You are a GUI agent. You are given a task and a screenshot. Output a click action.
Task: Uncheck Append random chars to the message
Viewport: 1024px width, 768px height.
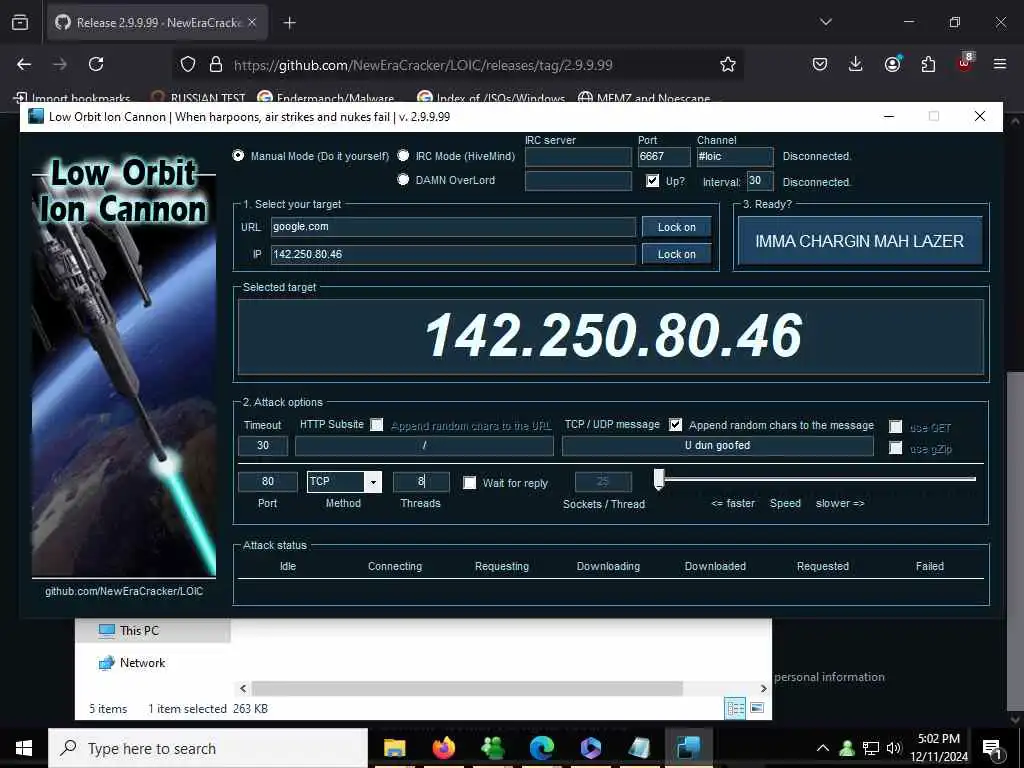coord(675,424)
